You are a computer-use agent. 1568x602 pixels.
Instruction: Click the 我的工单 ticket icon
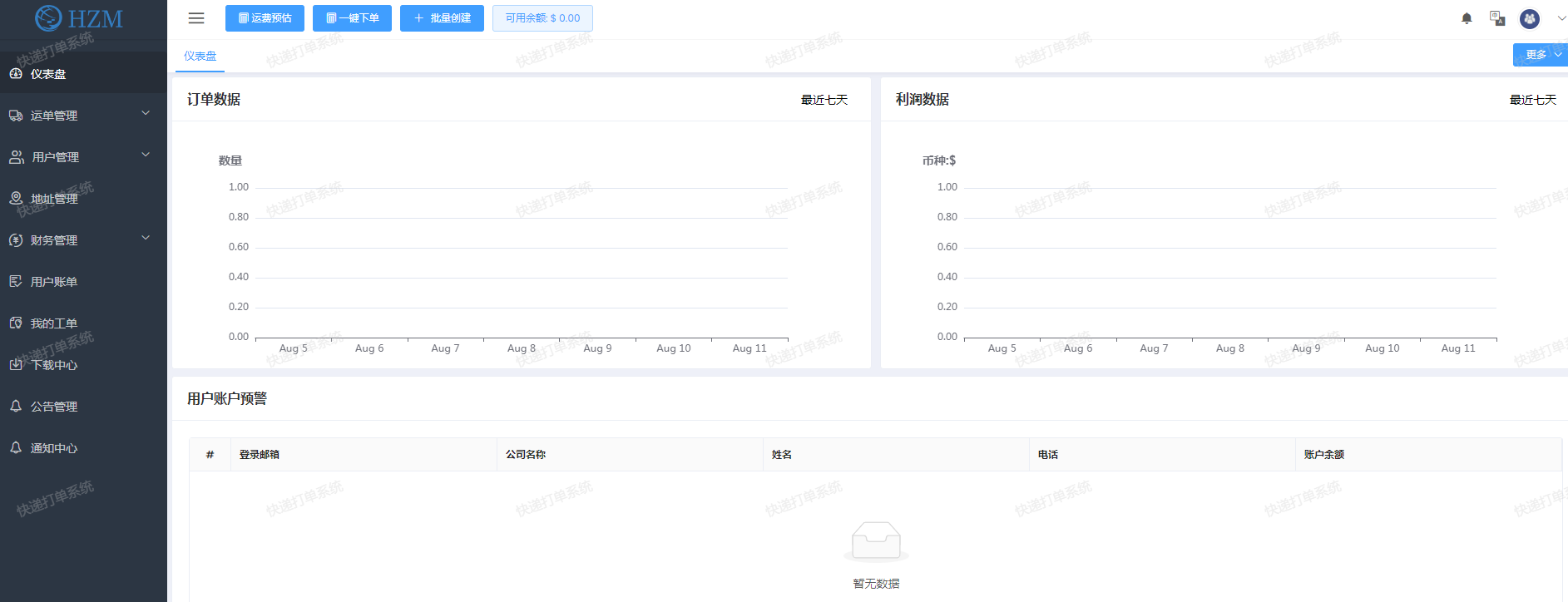16,323
